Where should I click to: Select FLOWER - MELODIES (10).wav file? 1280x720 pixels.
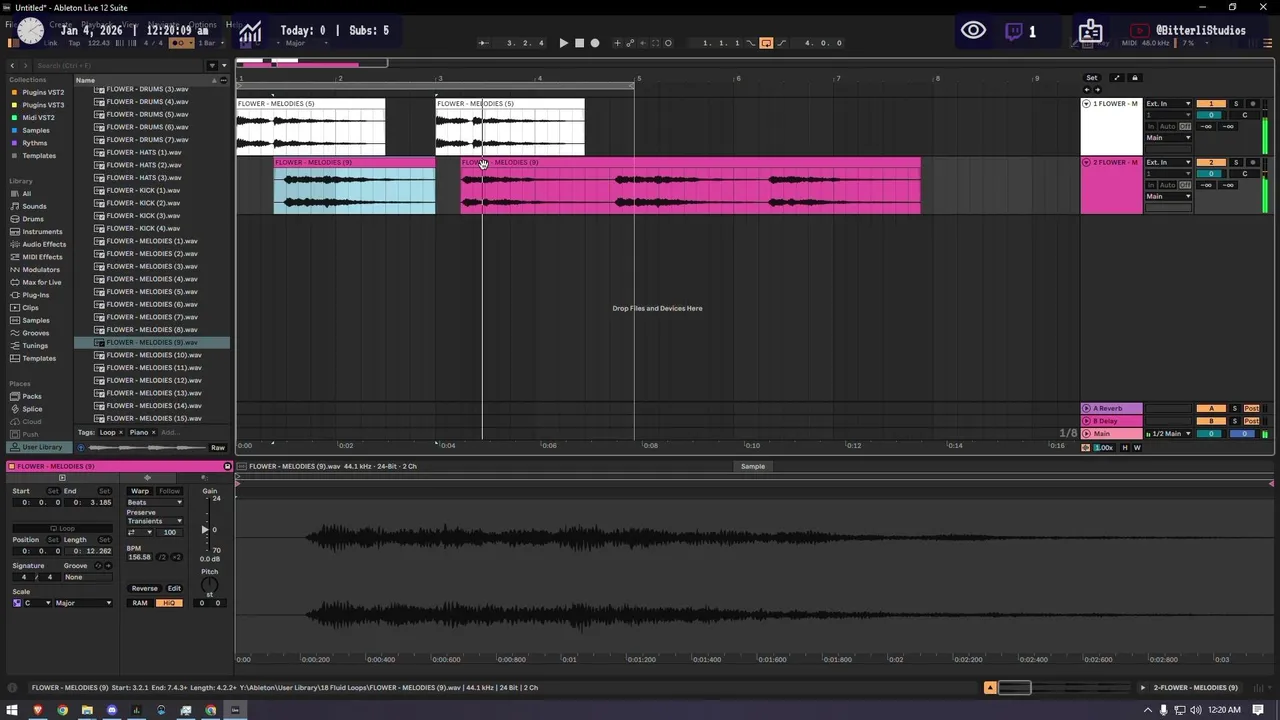(153, 355)
